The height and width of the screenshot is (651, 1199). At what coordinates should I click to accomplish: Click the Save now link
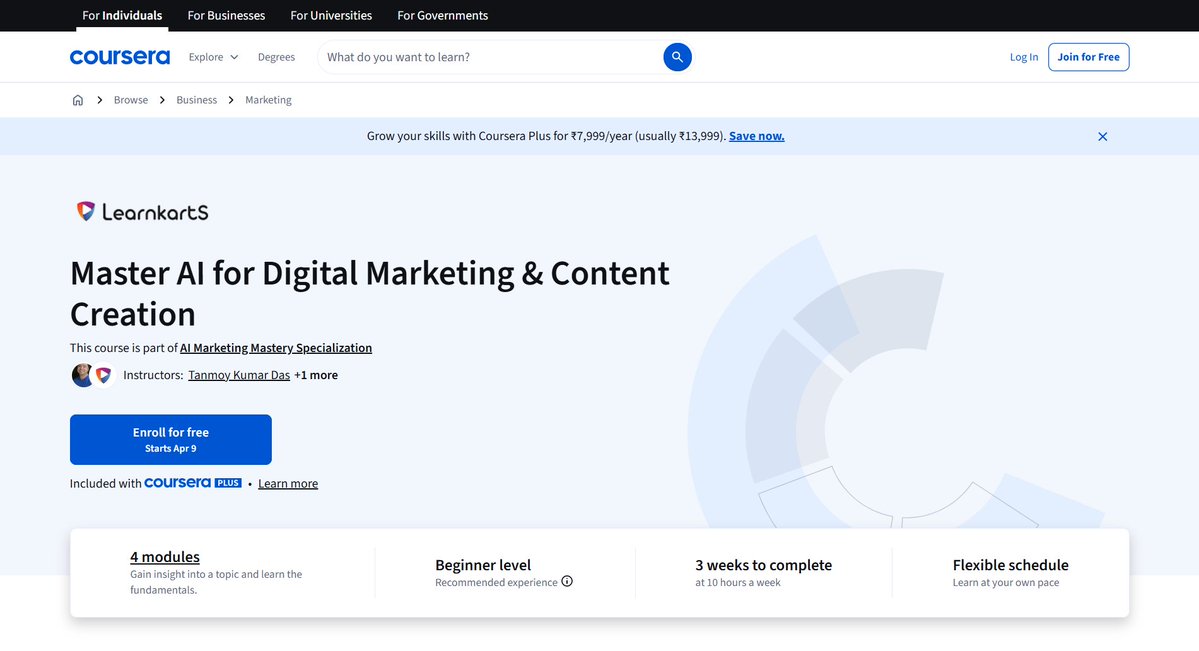(756, 136)
